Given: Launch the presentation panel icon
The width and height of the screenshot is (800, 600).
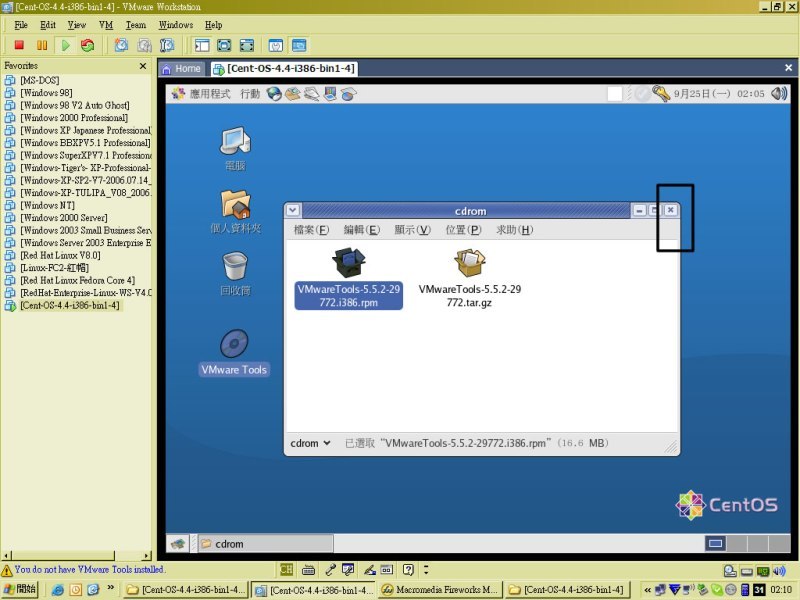Looking at the screenshot, I should coord(330,94).
